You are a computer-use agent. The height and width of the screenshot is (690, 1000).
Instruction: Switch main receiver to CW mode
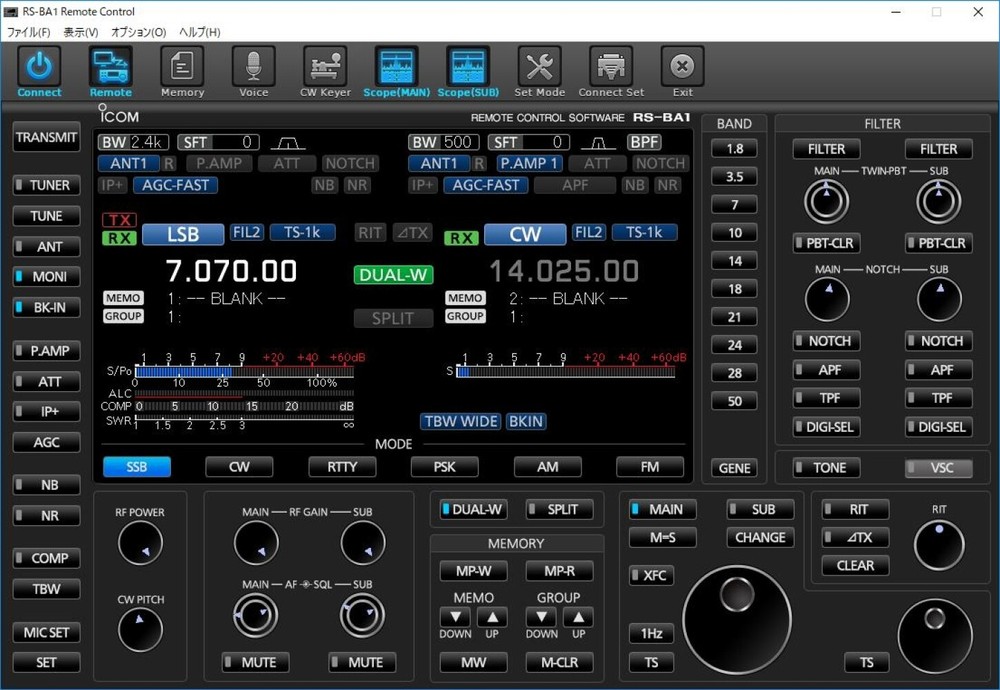click(x=239, y=466)
